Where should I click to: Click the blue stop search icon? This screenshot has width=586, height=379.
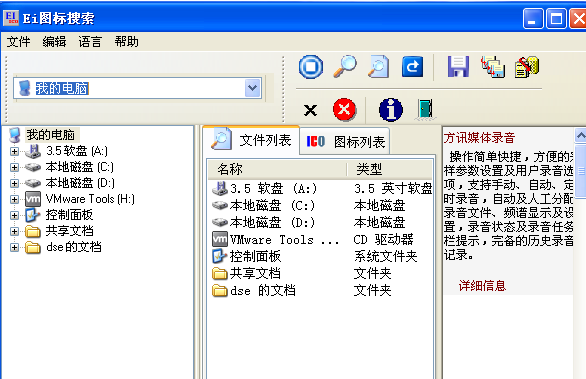tap(311, 67)
